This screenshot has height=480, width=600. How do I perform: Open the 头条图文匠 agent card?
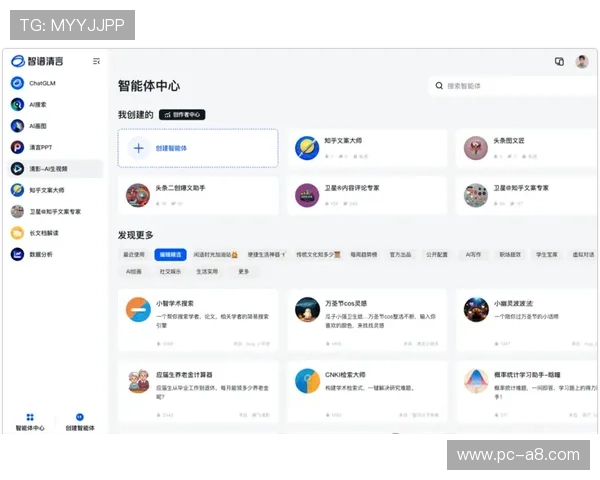click(x=527, y=148)
